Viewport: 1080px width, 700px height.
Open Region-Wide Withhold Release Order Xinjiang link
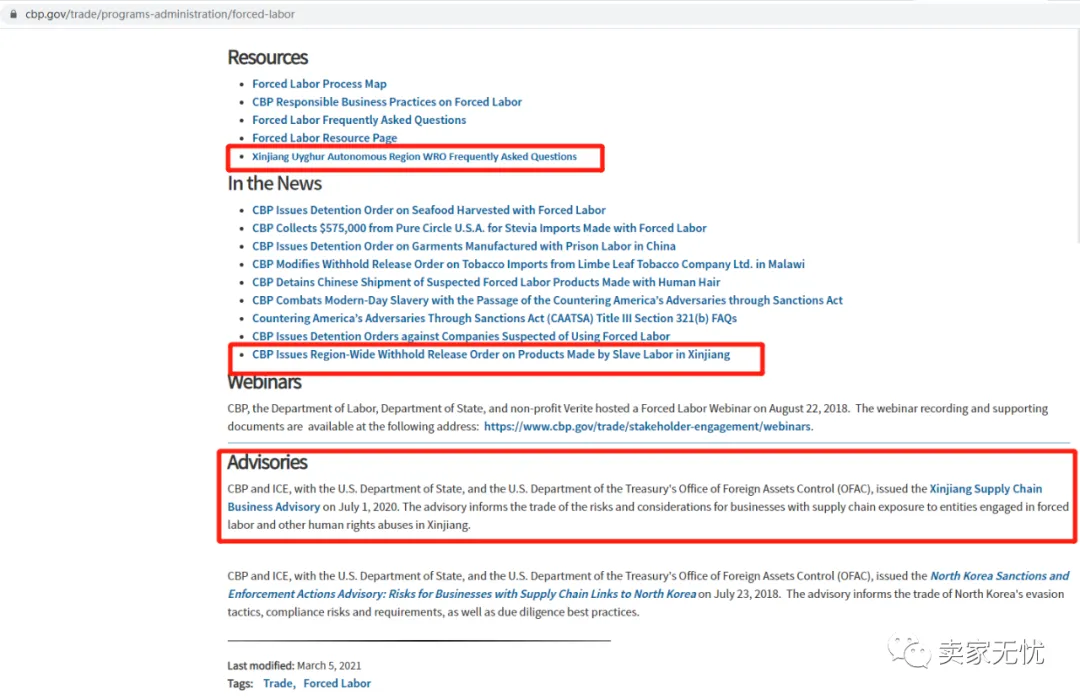click(490, 353)
